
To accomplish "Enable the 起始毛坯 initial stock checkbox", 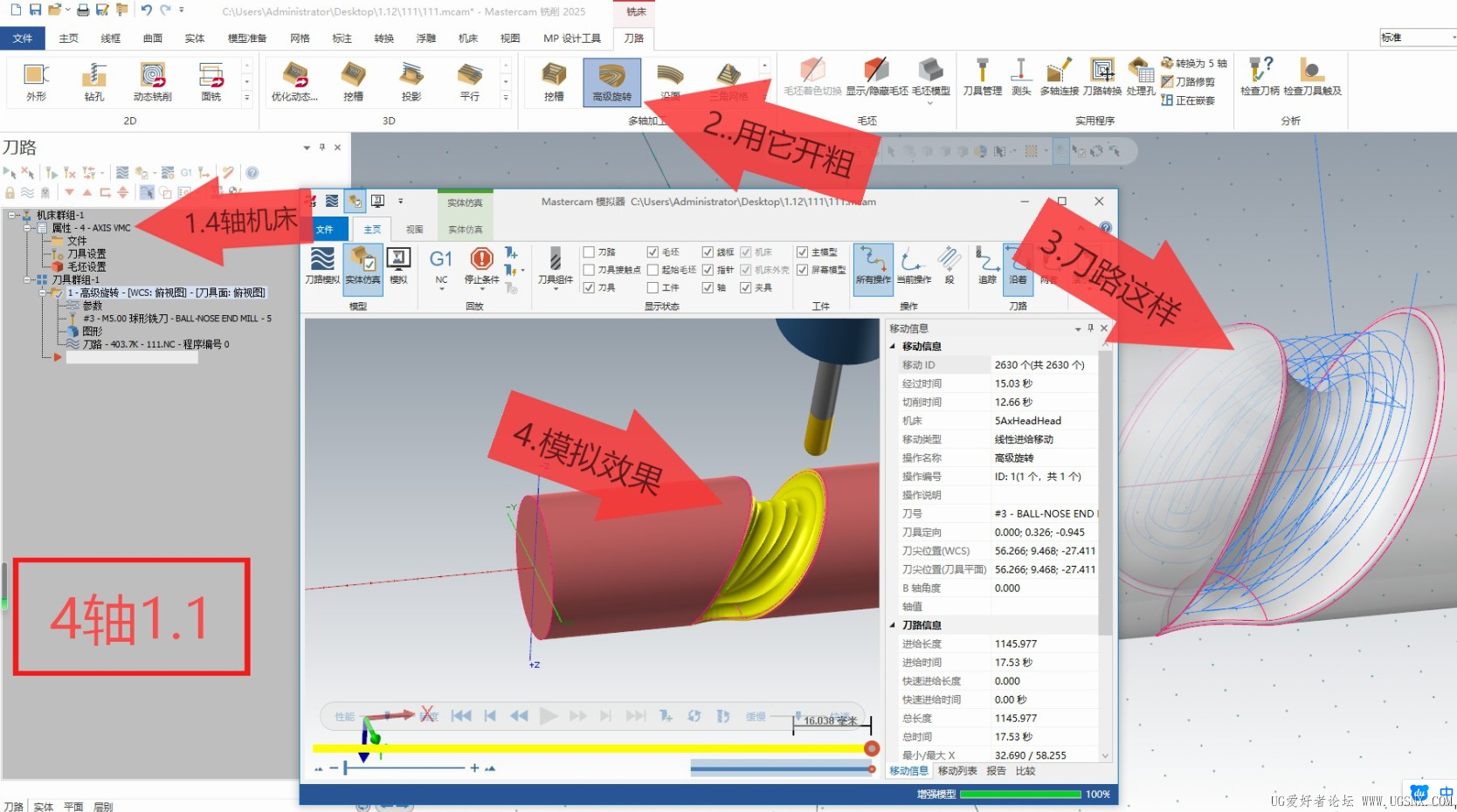I will tap(653, 270).
